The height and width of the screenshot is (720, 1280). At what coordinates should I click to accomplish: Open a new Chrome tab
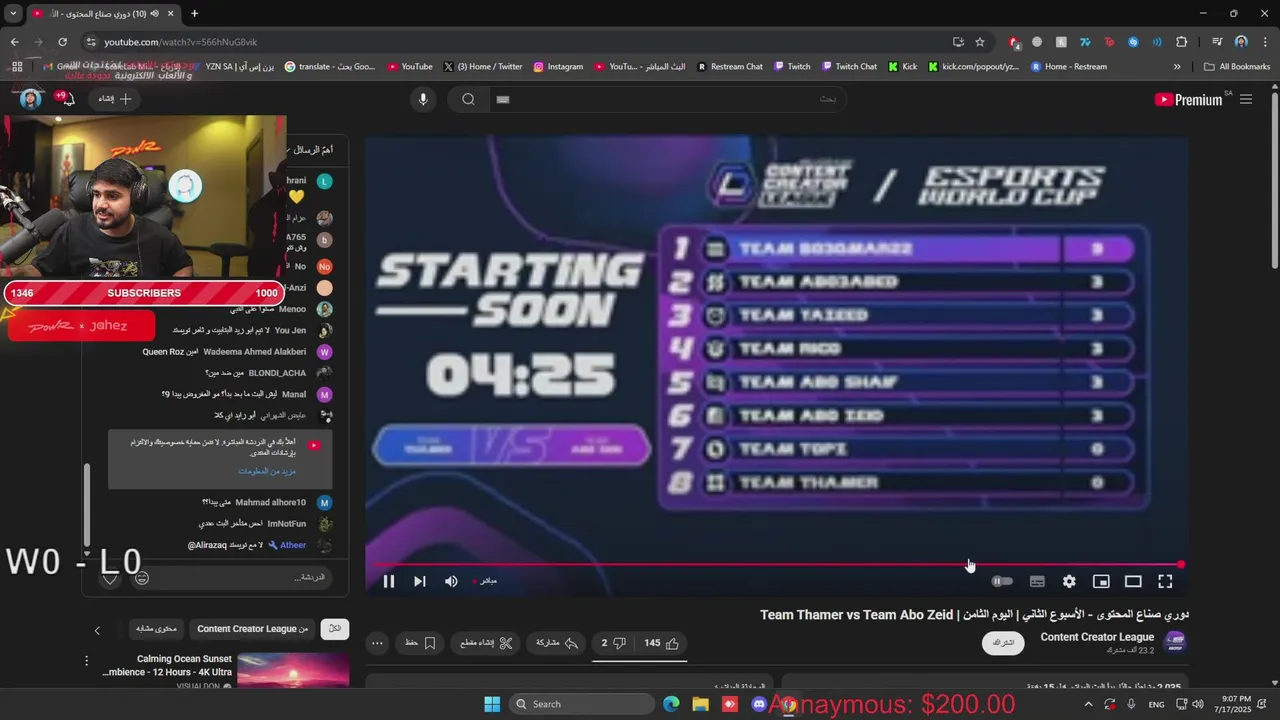[194, 14]
